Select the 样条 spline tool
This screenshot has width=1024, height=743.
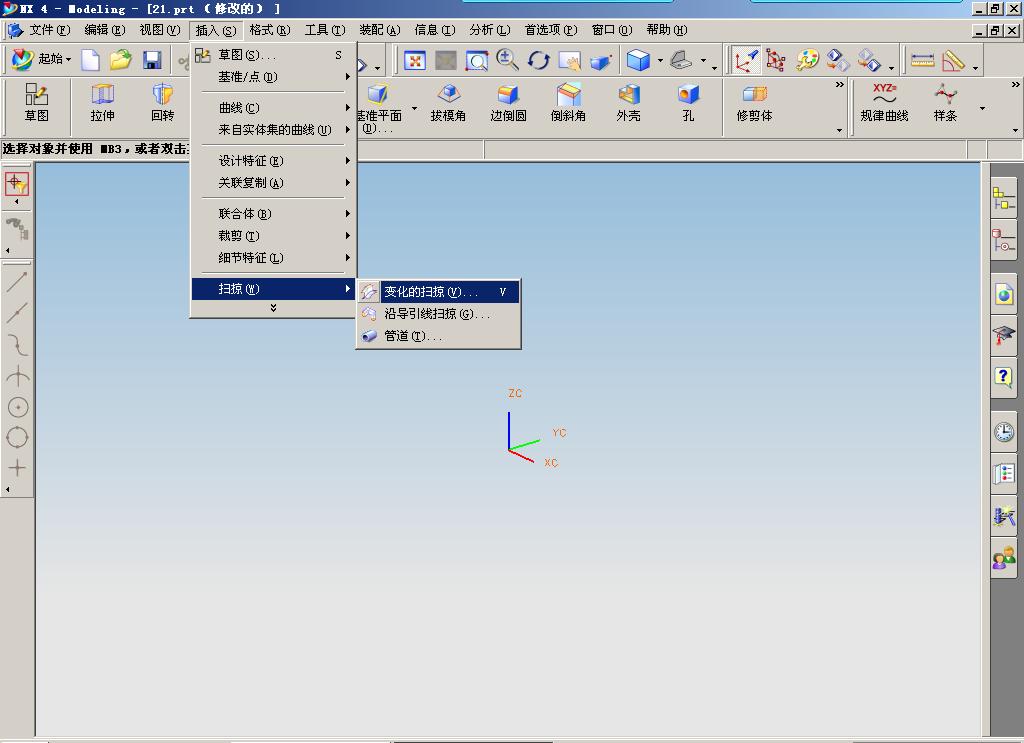point(945,102)
